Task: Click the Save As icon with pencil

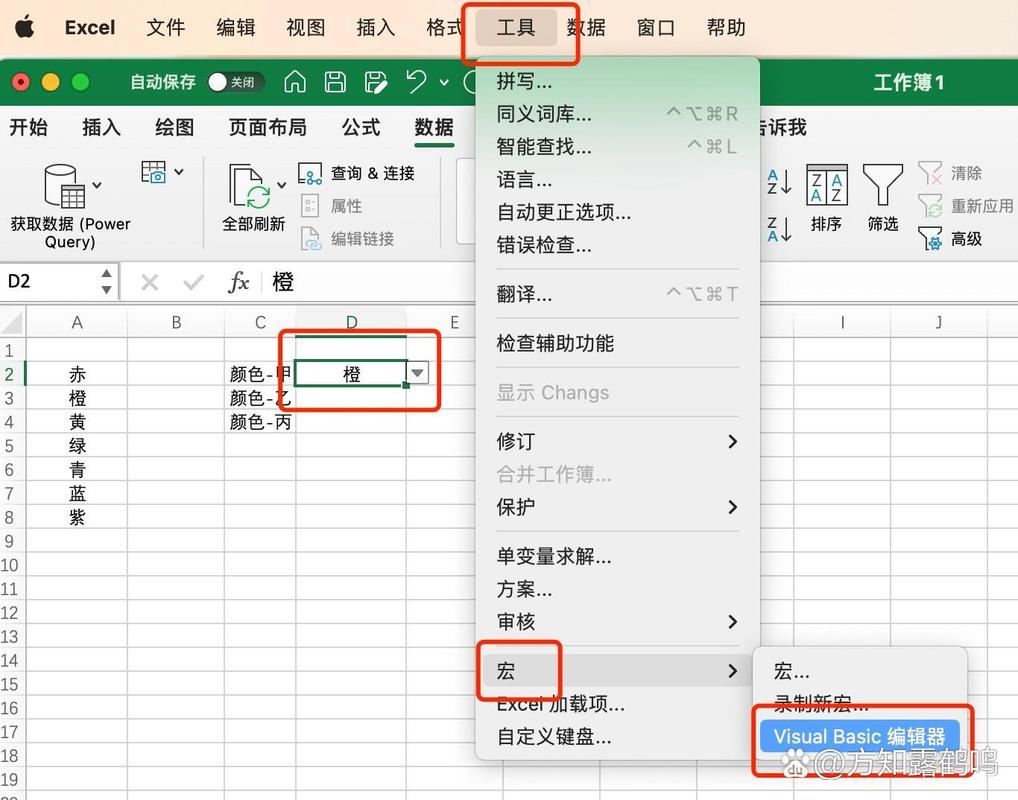Action: click(x=376, y=82)
